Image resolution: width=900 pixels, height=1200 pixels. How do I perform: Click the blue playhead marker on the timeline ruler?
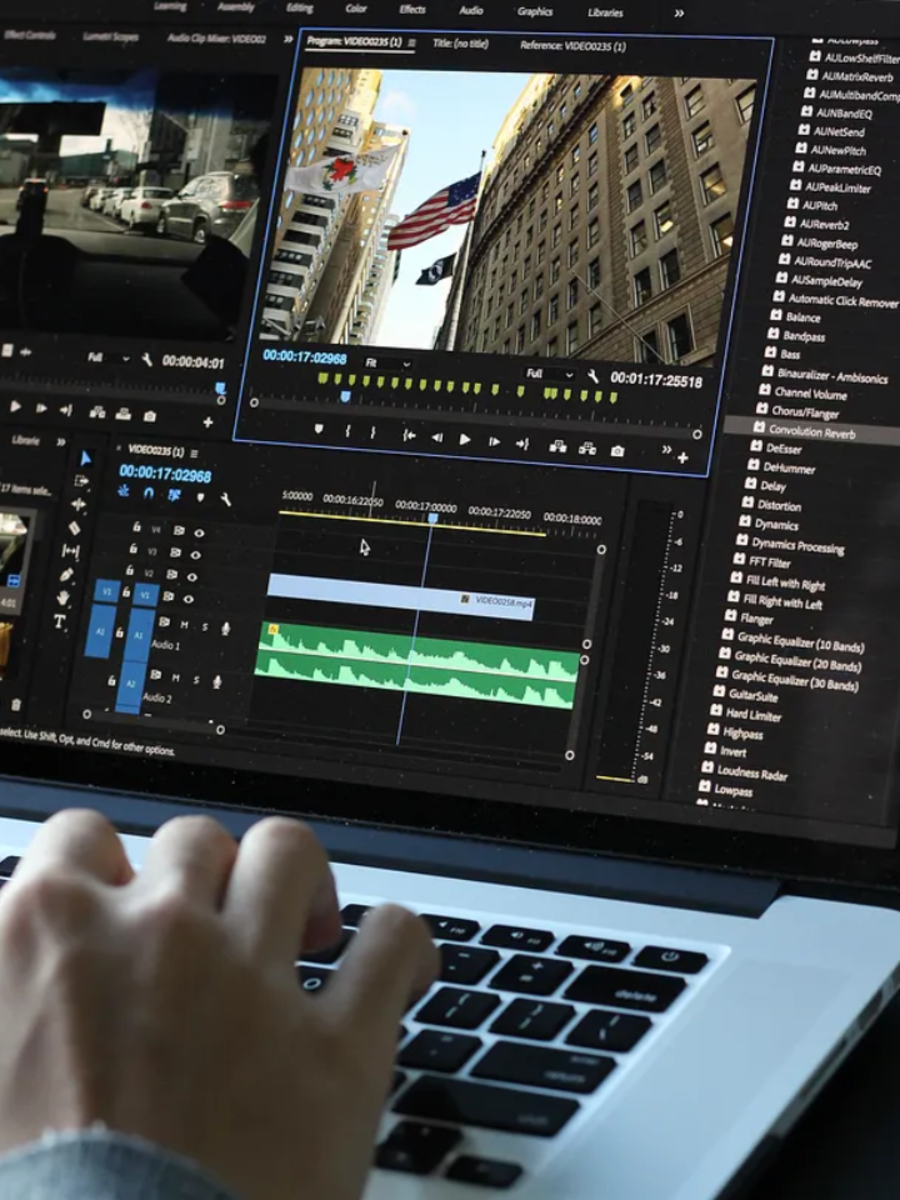point(432,520)
